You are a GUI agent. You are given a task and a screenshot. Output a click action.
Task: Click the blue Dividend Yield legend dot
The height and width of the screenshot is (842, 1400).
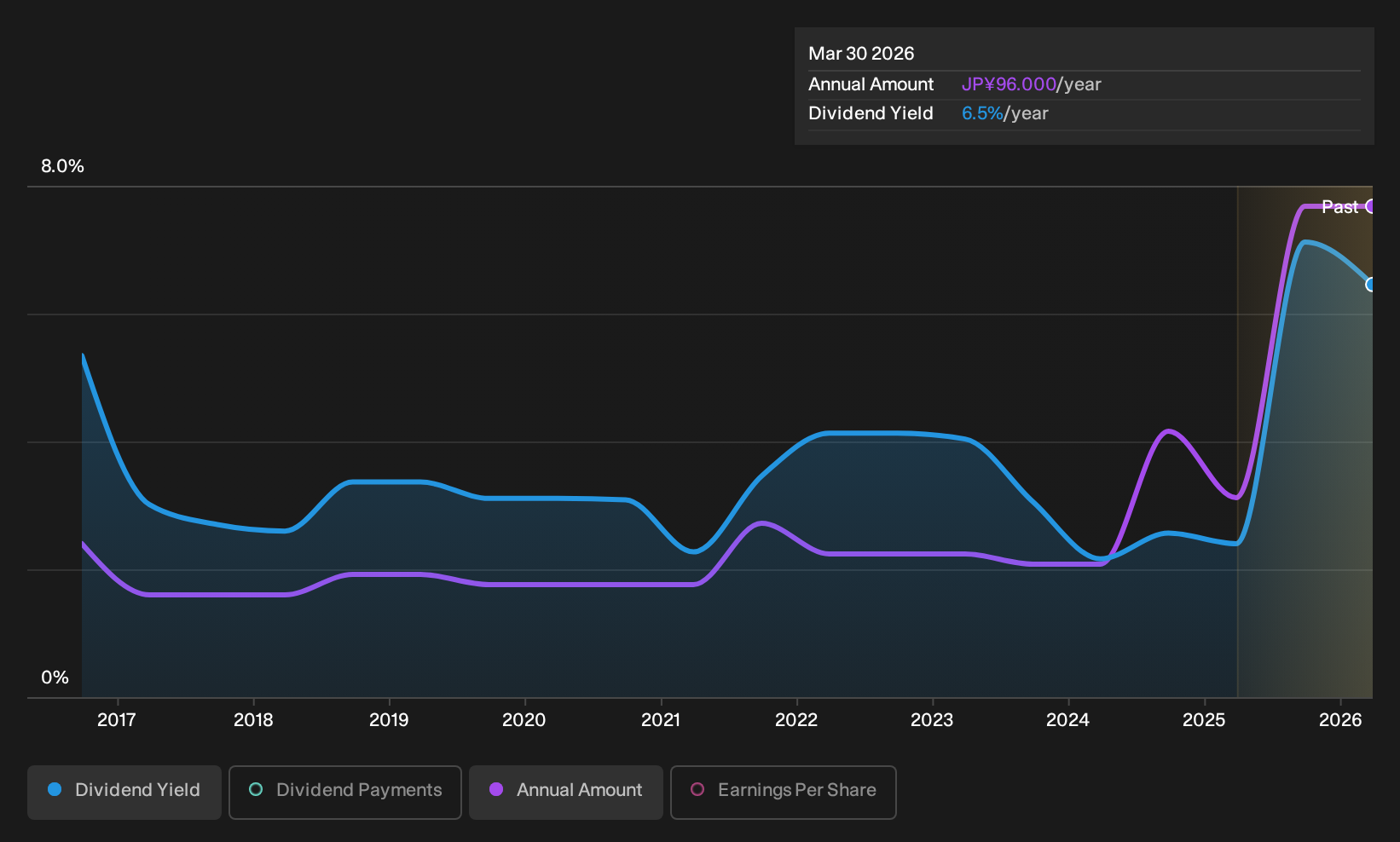click(x=55, y=790)
